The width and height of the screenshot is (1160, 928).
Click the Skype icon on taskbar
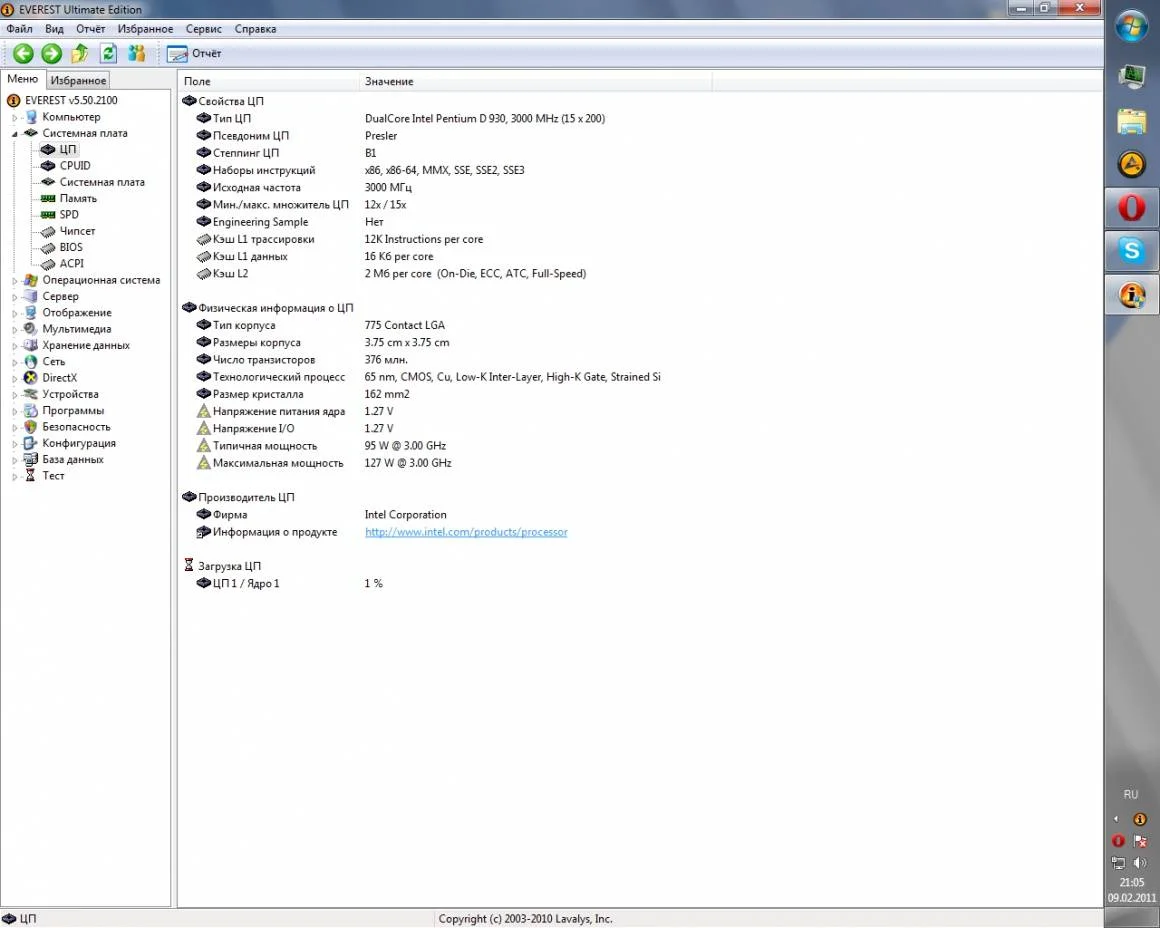pos(1131,251)
